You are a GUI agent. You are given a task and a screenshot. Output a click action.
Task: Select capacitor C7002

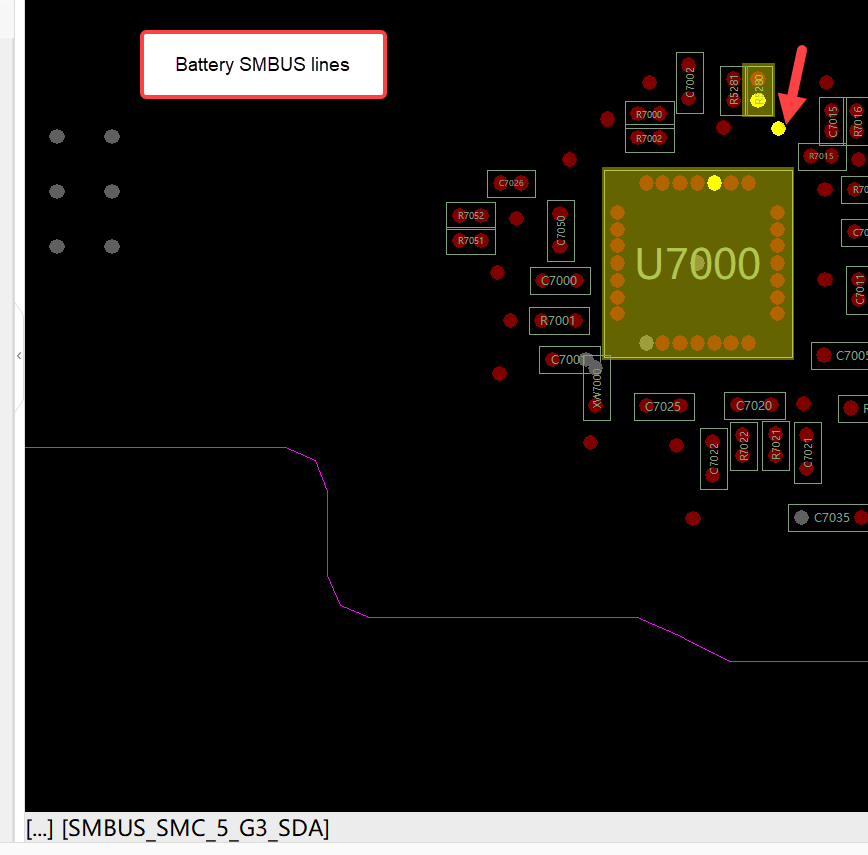point(690,83)
